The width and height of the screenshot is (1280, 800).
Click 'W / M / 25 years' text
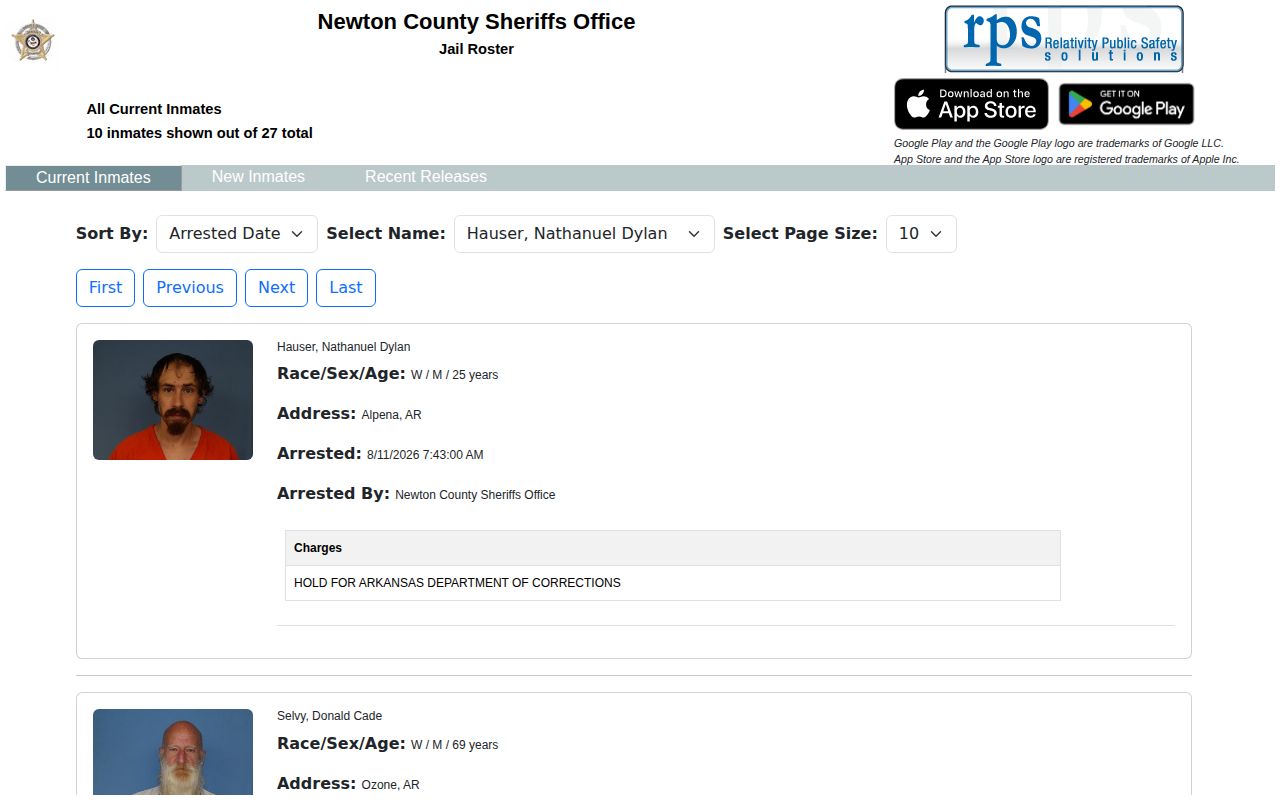454,375
